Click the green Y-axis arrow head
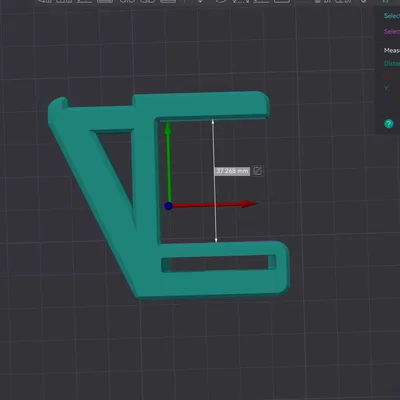This screenshot has height=400, width=400. (168, 128)
